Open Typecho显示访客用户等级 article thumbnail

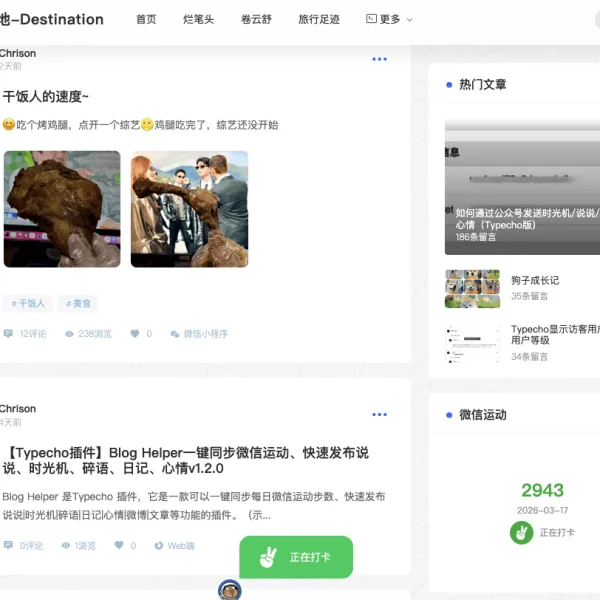click(x=472, y=343)
